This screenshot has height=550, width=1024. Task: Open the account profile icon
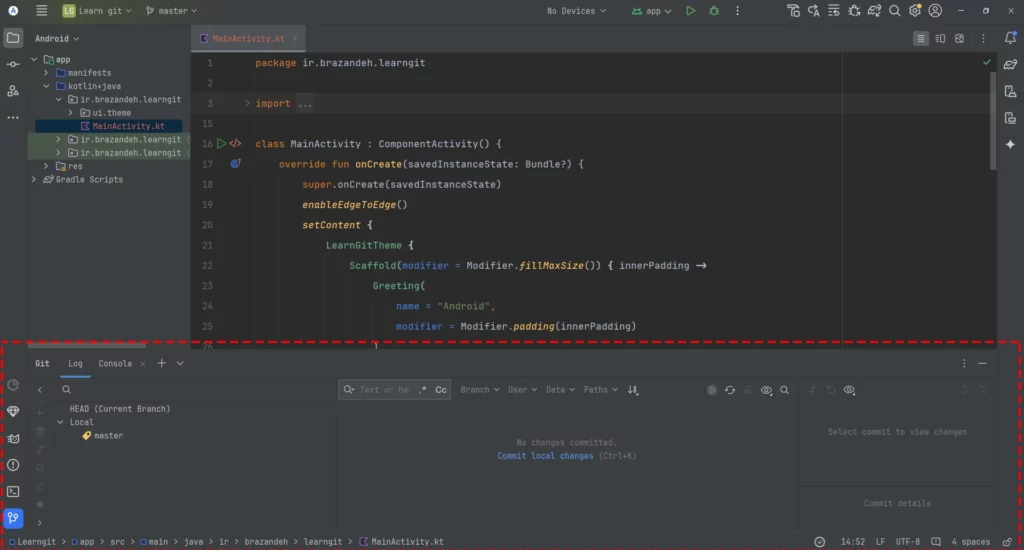[935, 10]
